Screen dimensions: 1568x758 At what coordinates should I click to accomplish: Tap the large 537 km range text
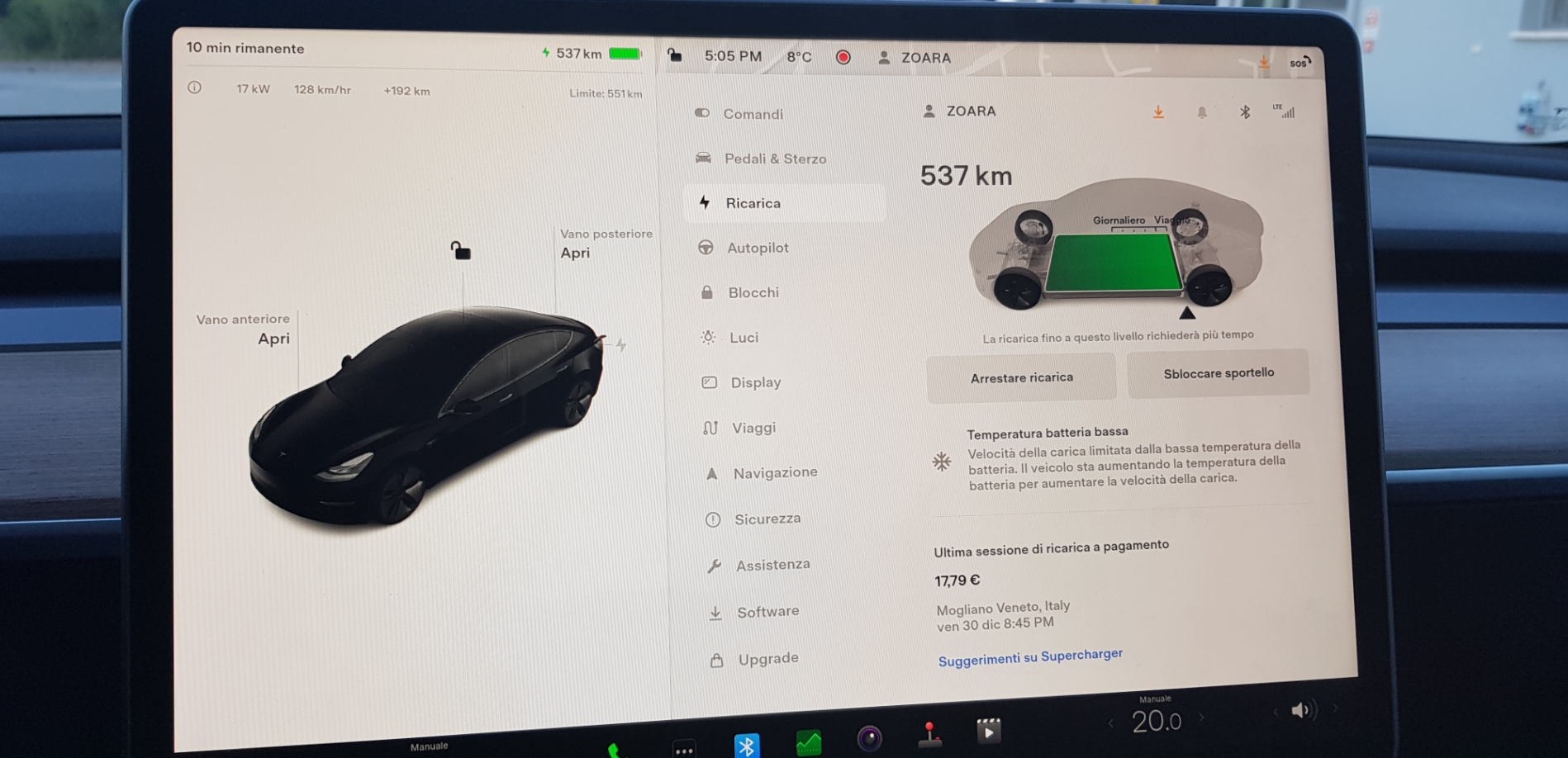[966, 176]
